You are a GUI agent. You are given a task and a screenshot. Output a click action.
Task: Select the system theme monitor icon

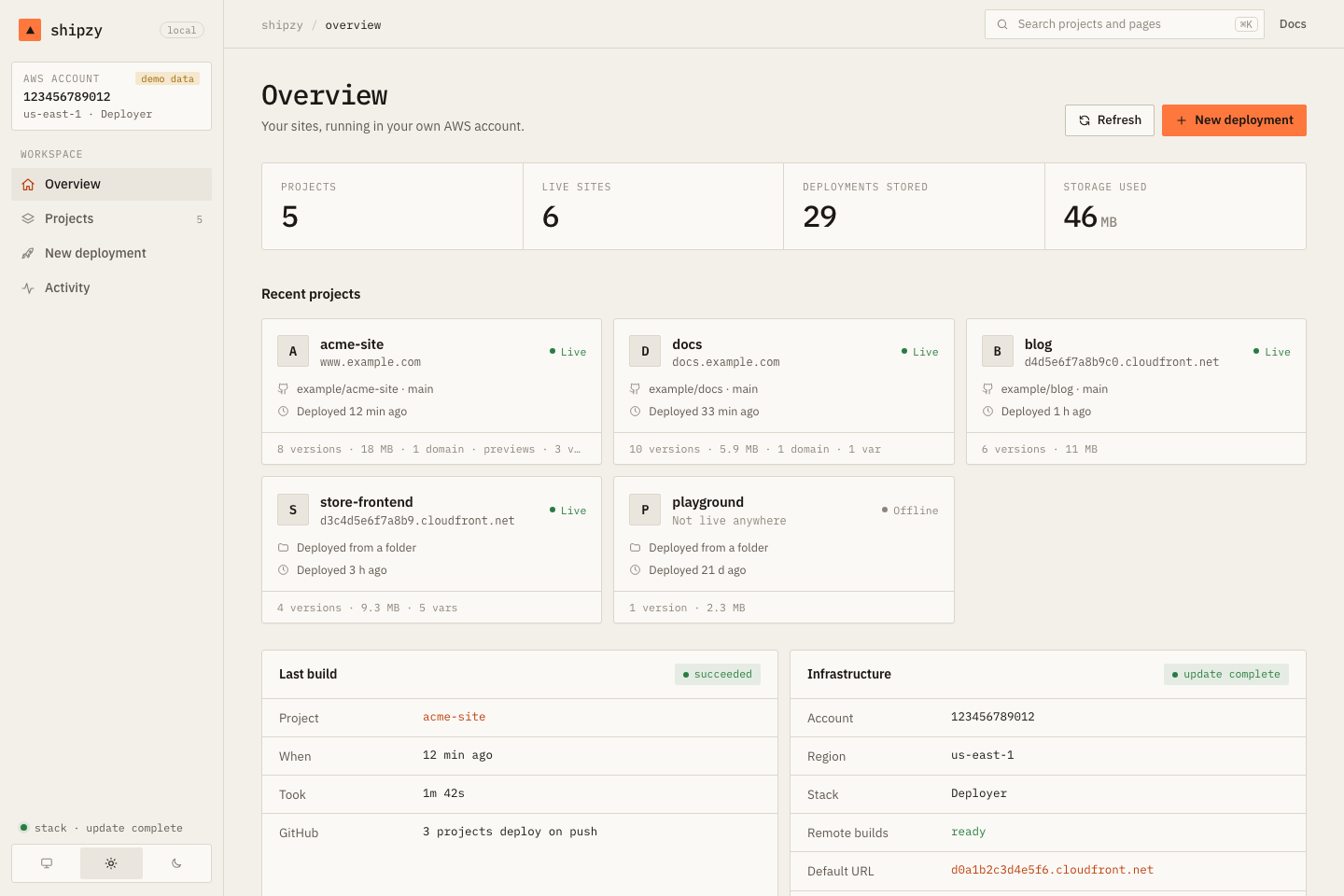point(47,863)
